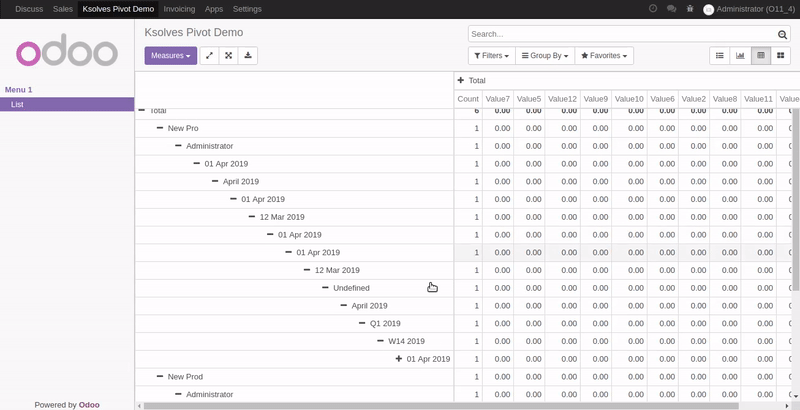Viewport: 800px width, 410px height.
Task: Click the search magnifier icon
Action: (x=783, y=34)
